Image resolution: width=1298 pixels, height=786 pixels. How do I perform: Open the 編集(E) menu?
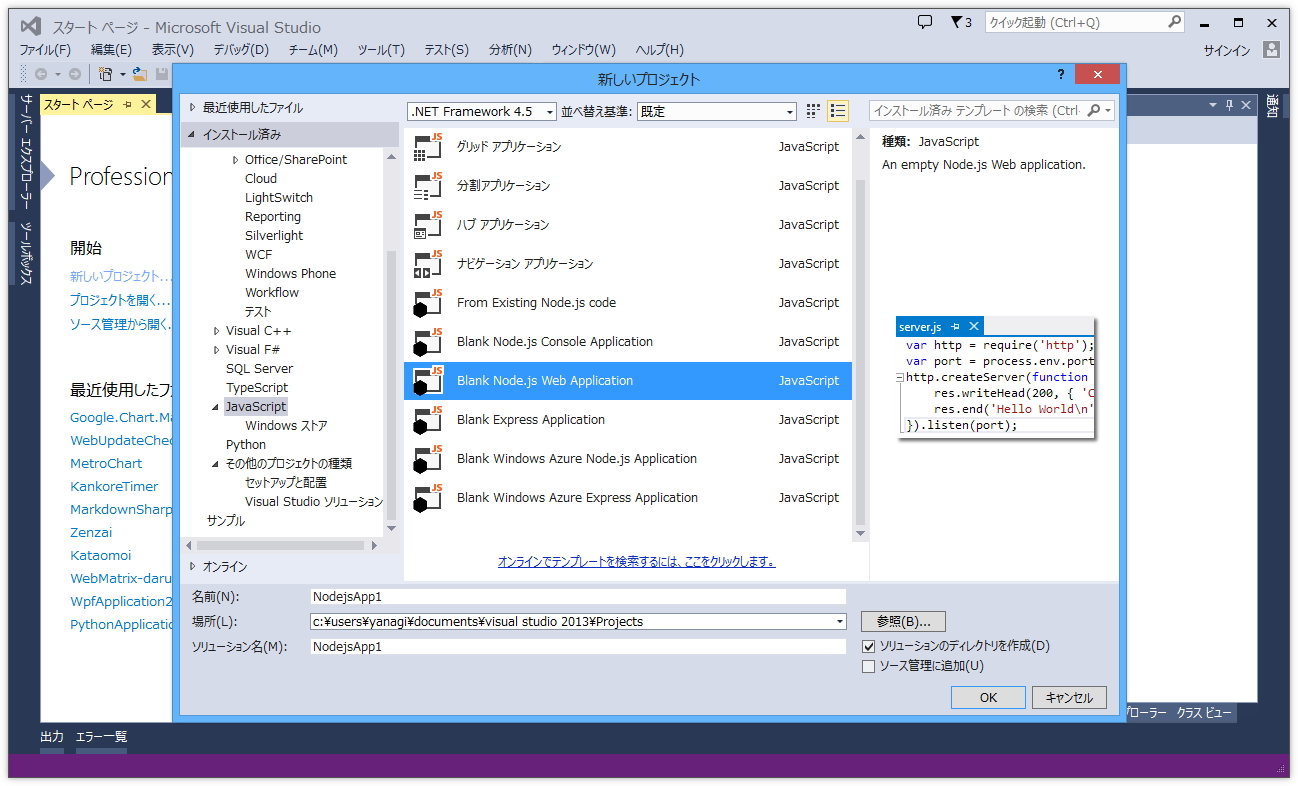[x=111, y=50]
